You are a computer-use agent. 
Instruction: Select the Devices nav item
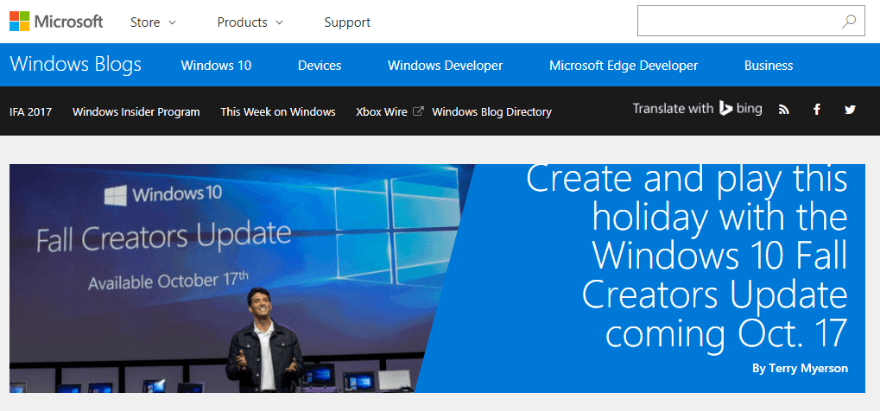(319, 66)
